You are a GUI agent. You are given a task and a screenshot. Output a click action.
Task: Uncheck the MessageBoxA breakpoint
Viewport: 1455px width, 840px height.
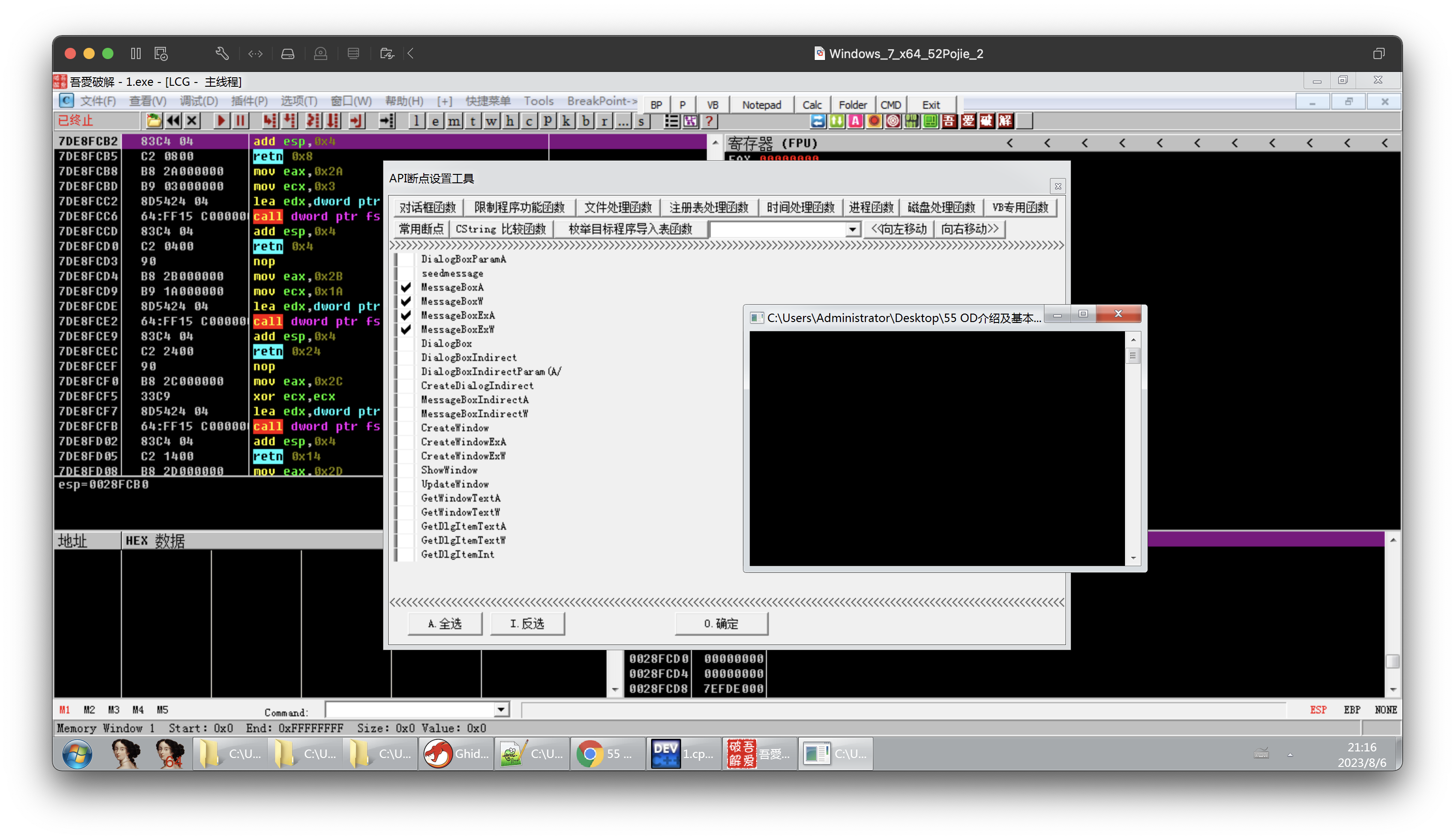pyautogui.click(x=406, y=287)
